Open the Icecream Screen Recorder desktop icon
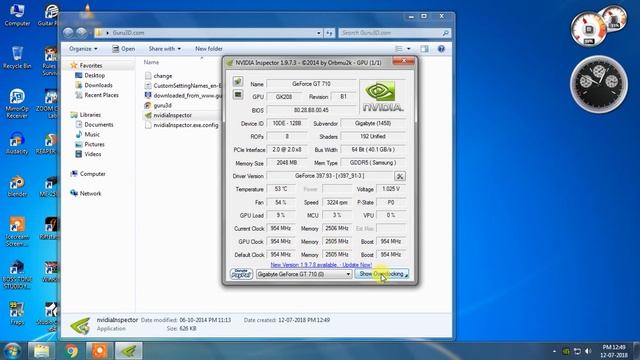 click(17, 232)
